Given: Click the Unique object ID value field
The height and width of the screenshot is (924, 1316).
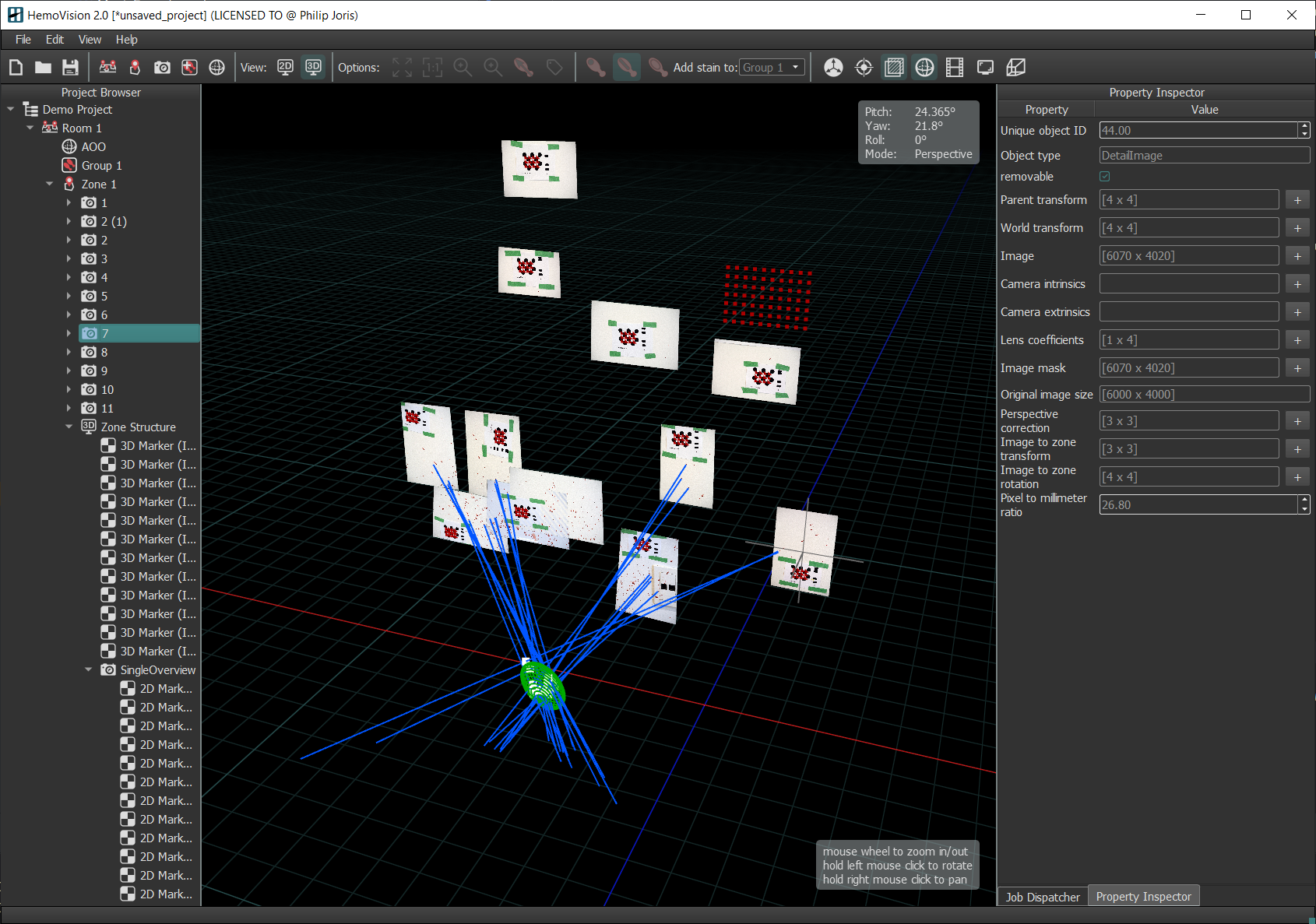Looking at the screenshot, I should 1198,131.
